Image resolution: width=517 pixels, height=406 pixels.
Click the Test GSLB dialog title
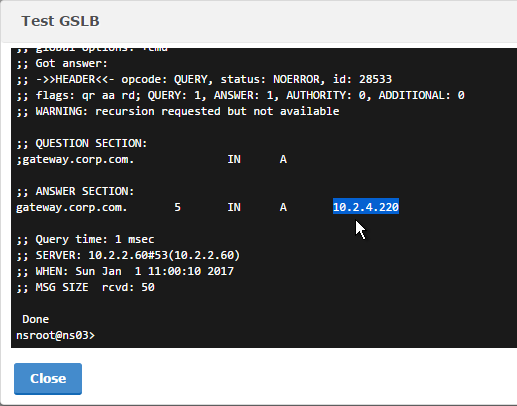coord(60,21)
